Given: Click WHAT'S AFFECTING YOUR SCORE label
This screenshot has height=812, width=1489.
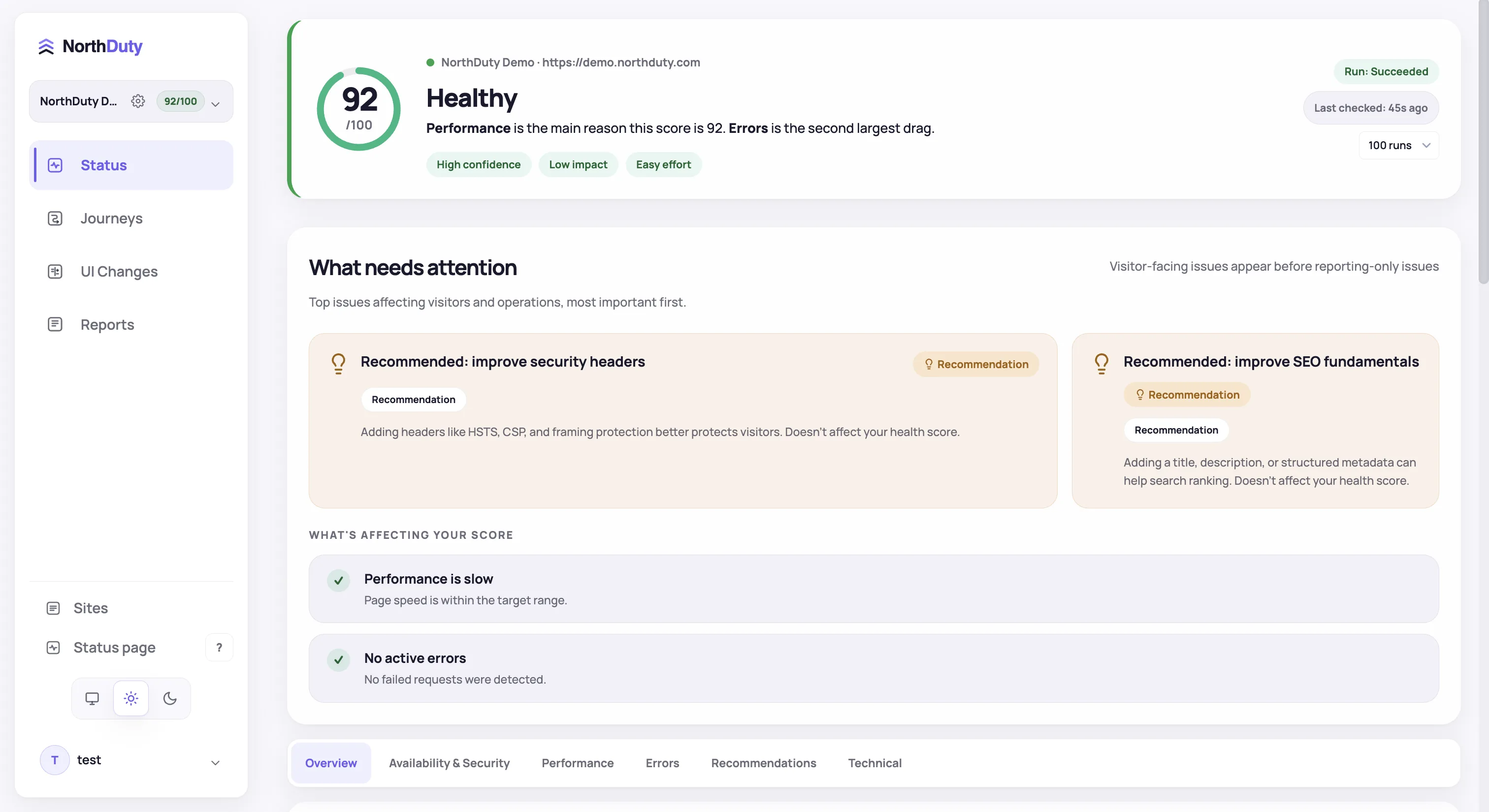Looking at the screenshot, I should click(x=411, y=535).
